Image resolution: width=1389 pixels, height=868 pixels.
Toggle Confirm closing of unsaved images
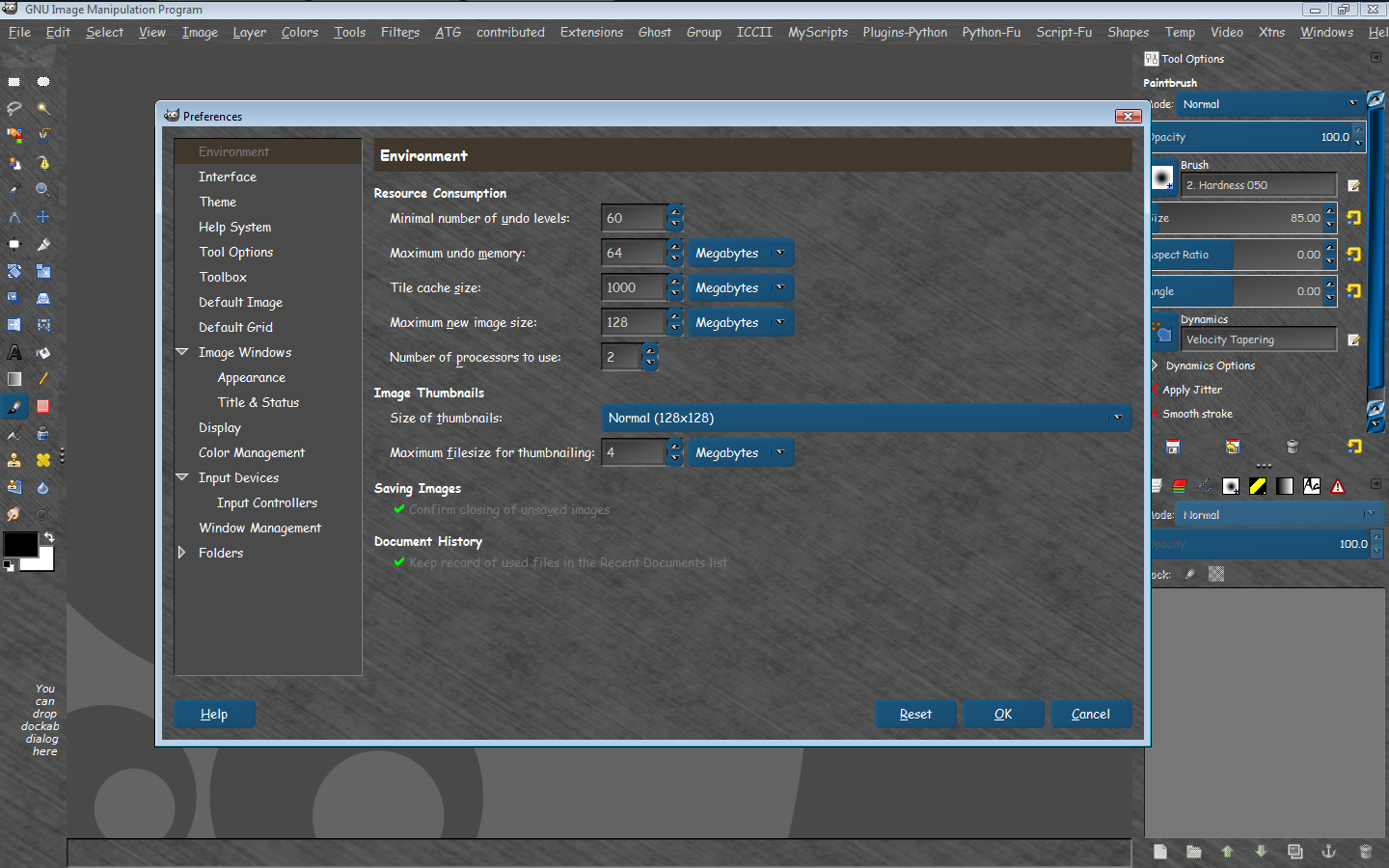(x=502, y=510)
